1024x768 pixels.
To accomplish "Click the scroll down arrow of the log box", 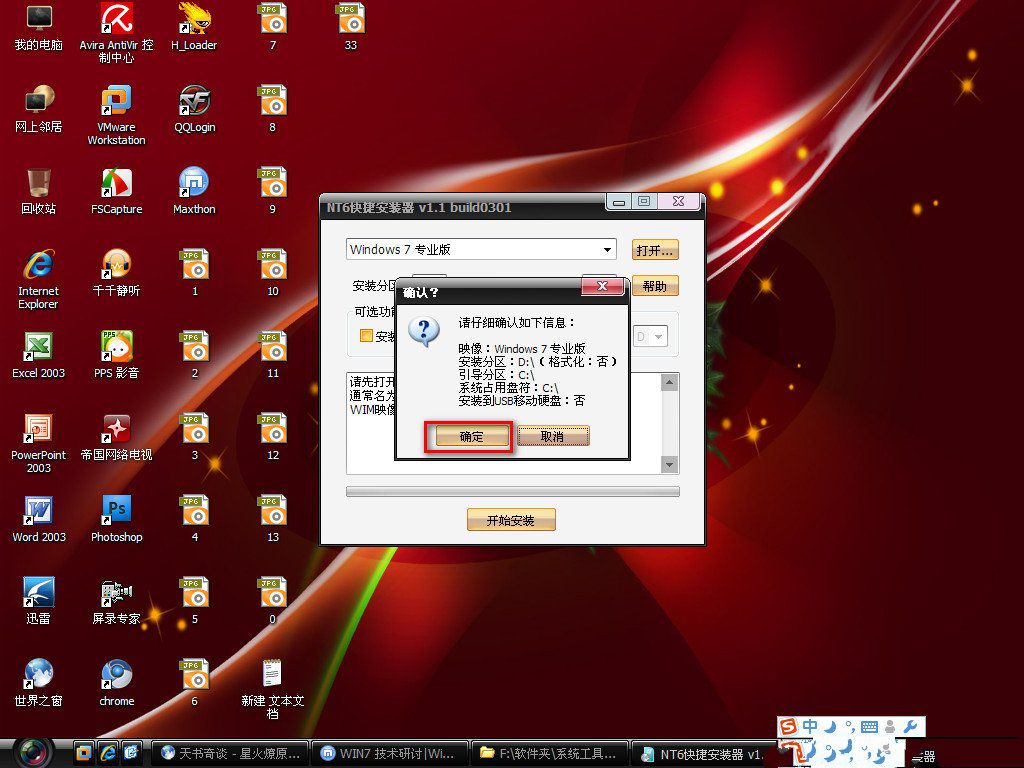I will [670, 465].
